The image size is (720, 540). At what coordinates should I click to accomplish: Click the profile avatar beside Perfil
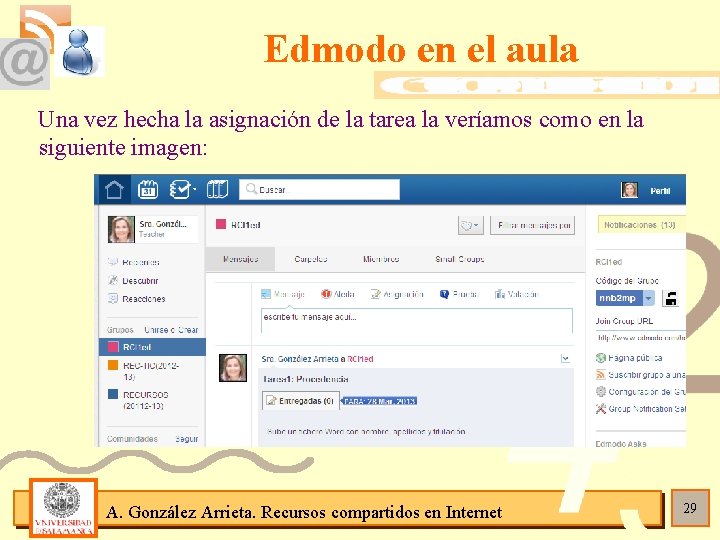[x=629, y=190]
